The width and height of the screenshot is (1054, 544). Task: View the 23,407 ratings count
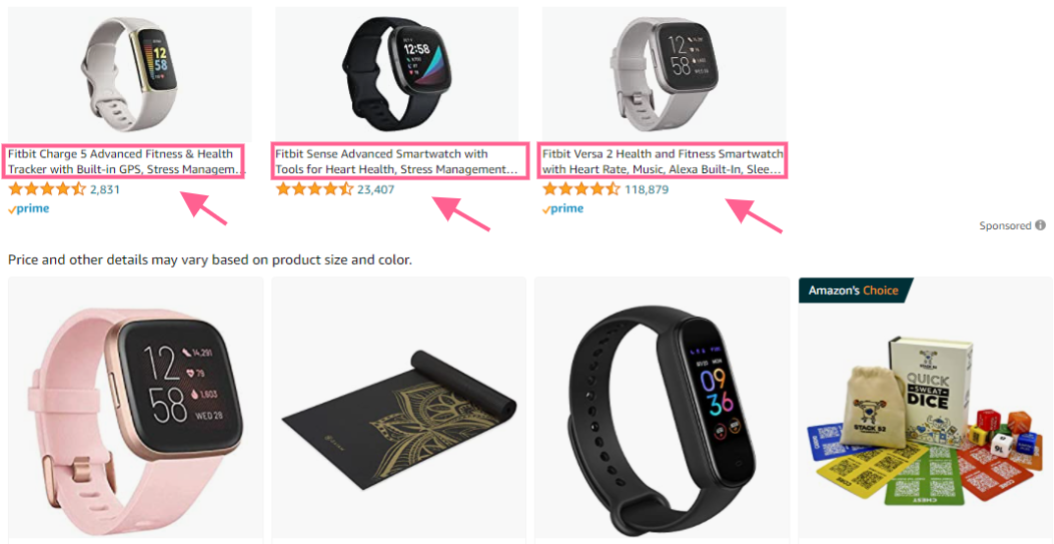click(x=376, y=190)
